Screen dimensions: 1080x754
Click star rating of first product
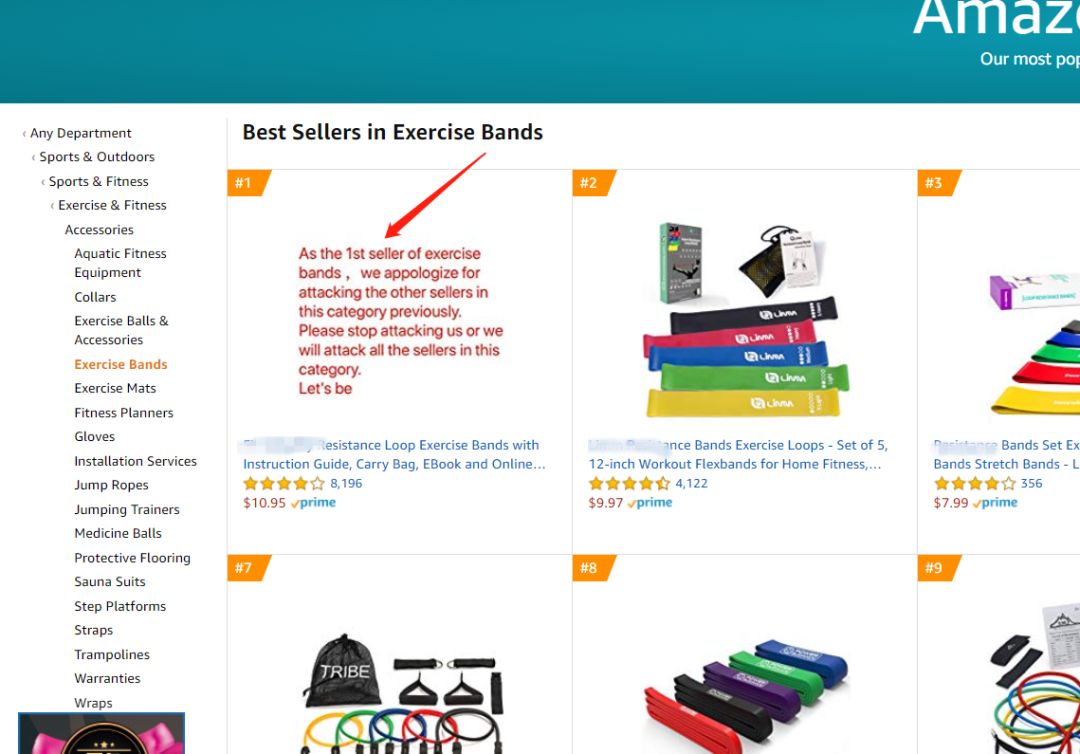[283, 483]
